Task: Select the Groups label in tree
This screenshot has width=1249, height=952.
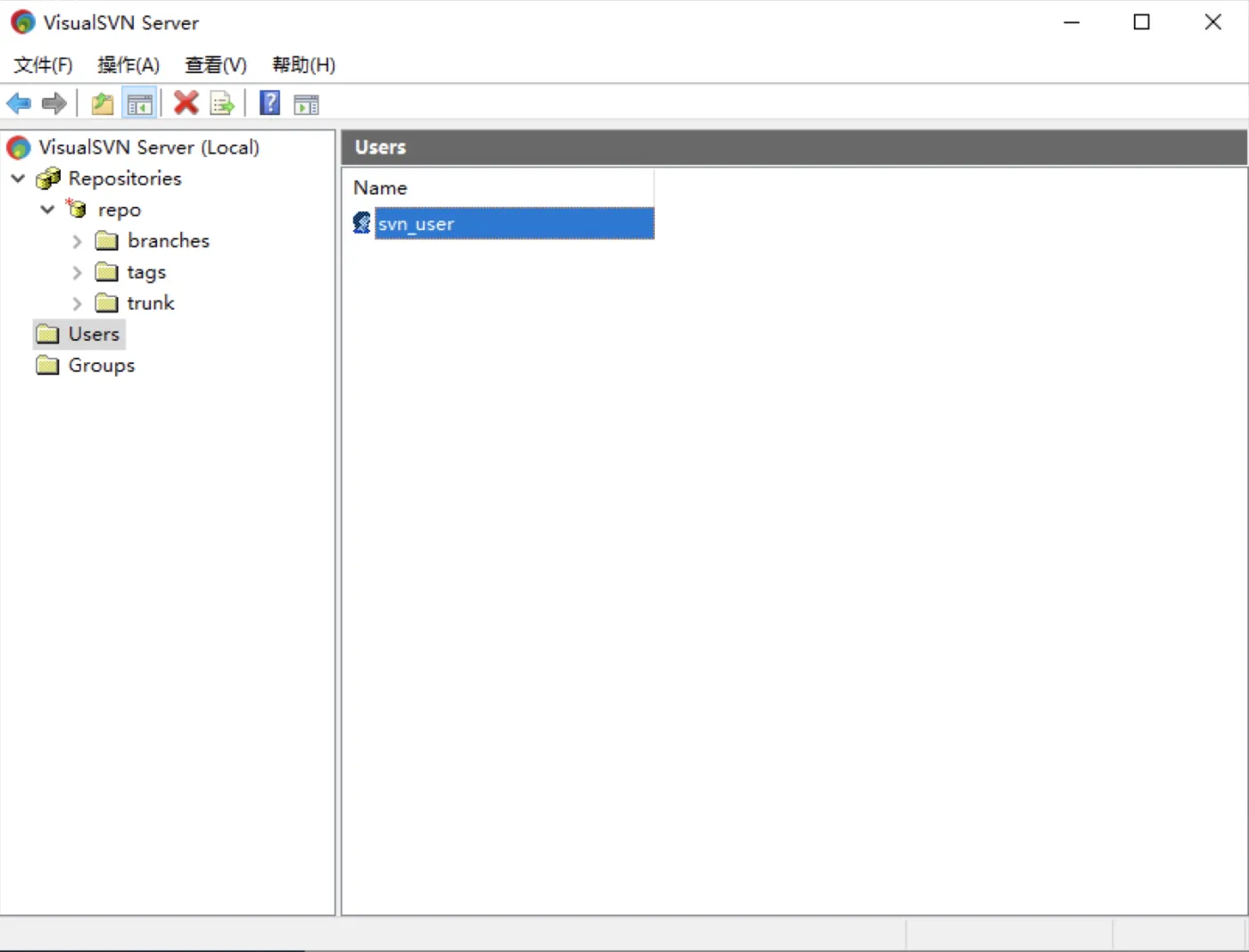Action: point(102,366)
